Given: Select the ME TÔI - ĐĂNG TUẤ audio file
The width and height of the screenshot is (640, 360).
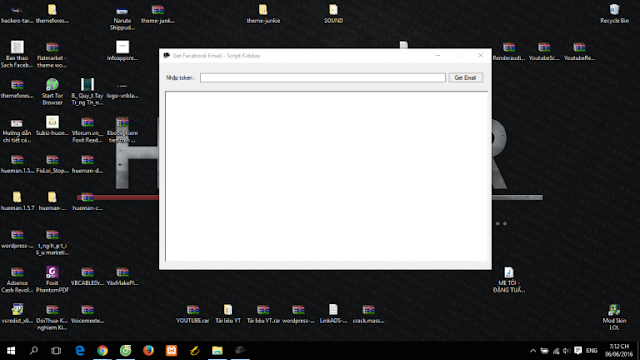Looking at the screenshot, I should tap(509, 280).
